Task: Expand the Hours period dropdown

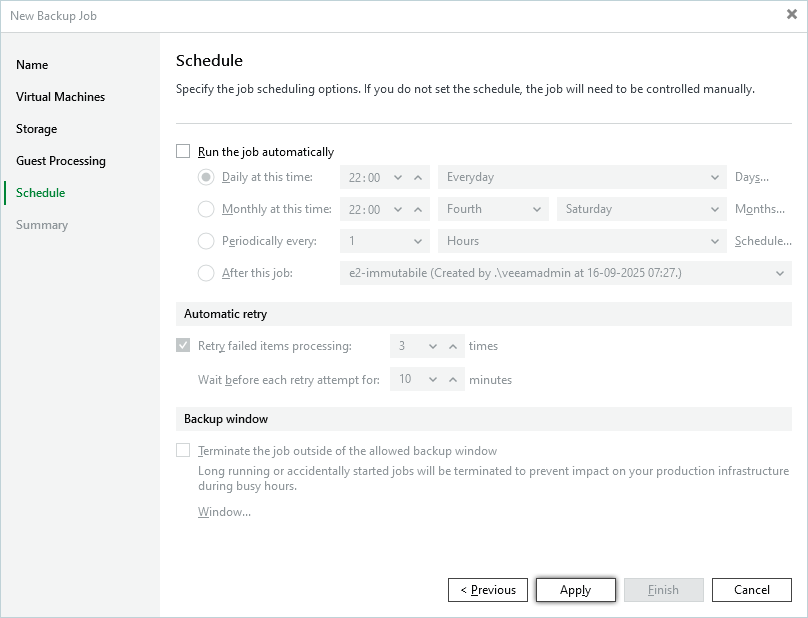Action: tap(582, 241)
